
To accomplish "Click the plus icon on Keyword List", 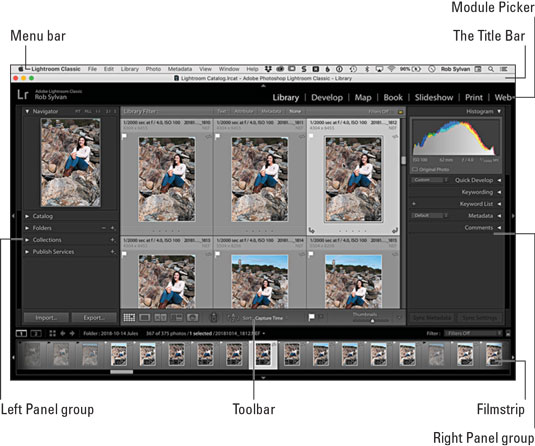I will tap(414, 204).
